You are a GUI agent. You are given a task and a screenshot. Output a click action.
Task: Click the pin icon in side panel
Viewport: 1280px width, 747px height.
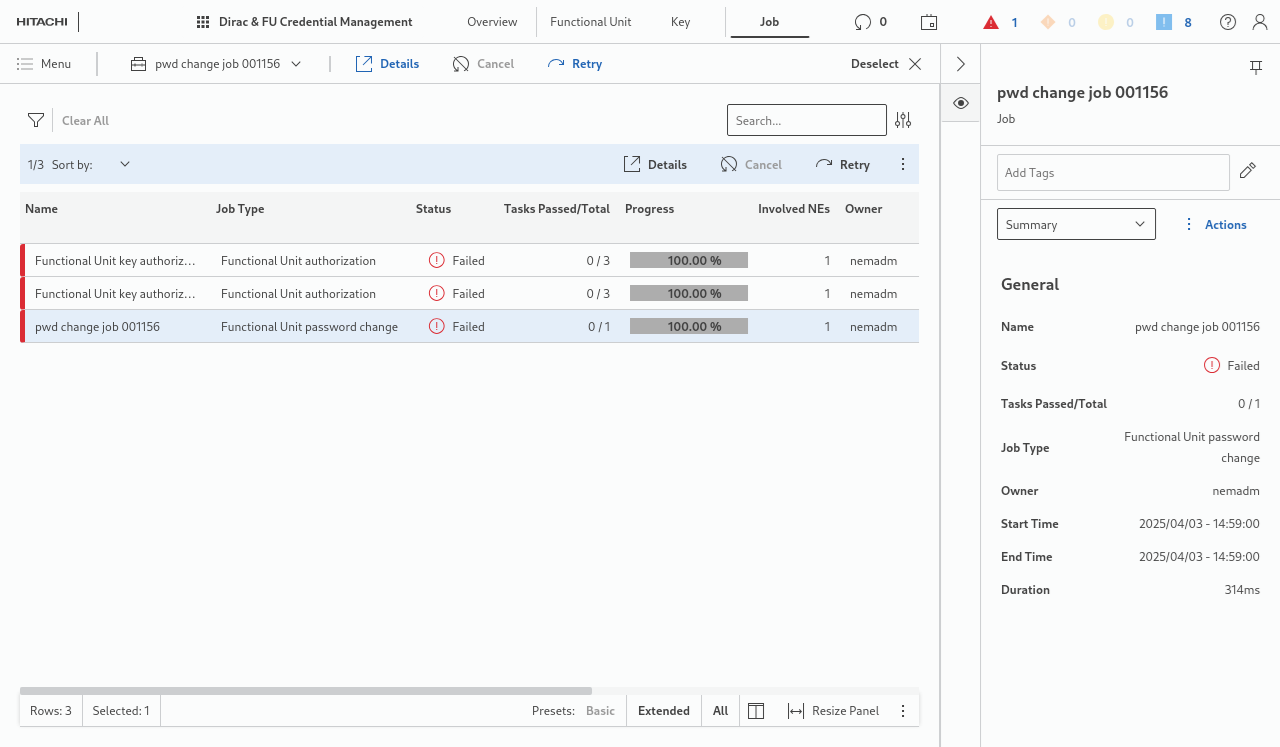pyautogui.click(x=1256, y=67)
